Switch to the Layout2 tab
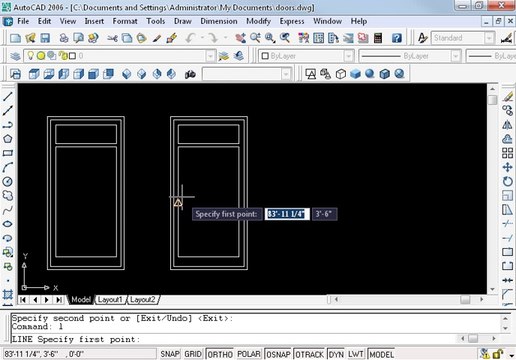 pyautogui.click(x=142, y=300)
